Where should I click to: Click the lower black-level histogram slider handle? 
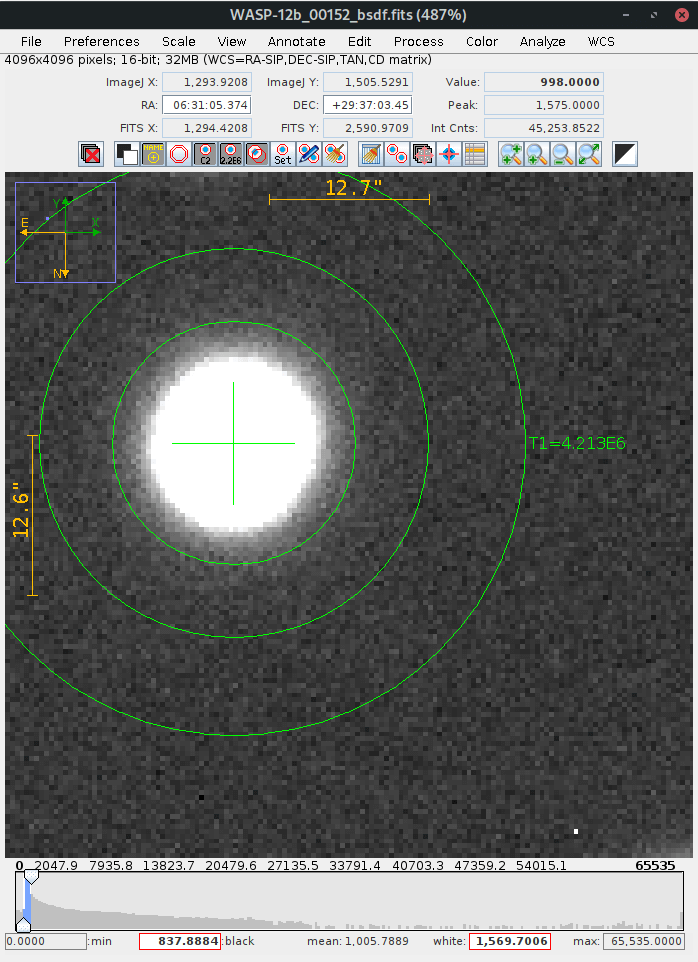click(23, 924)
